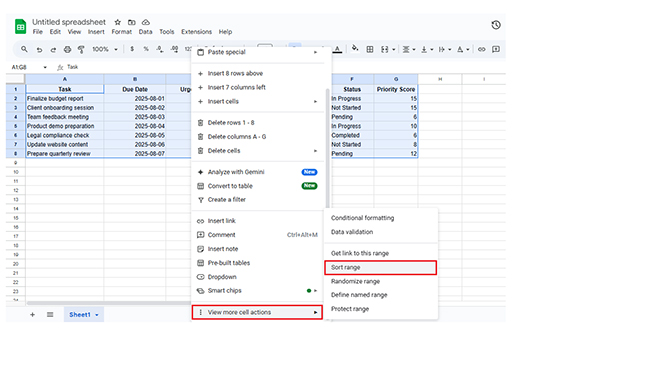Click the search menus magnifier icon

coord(24,49)
